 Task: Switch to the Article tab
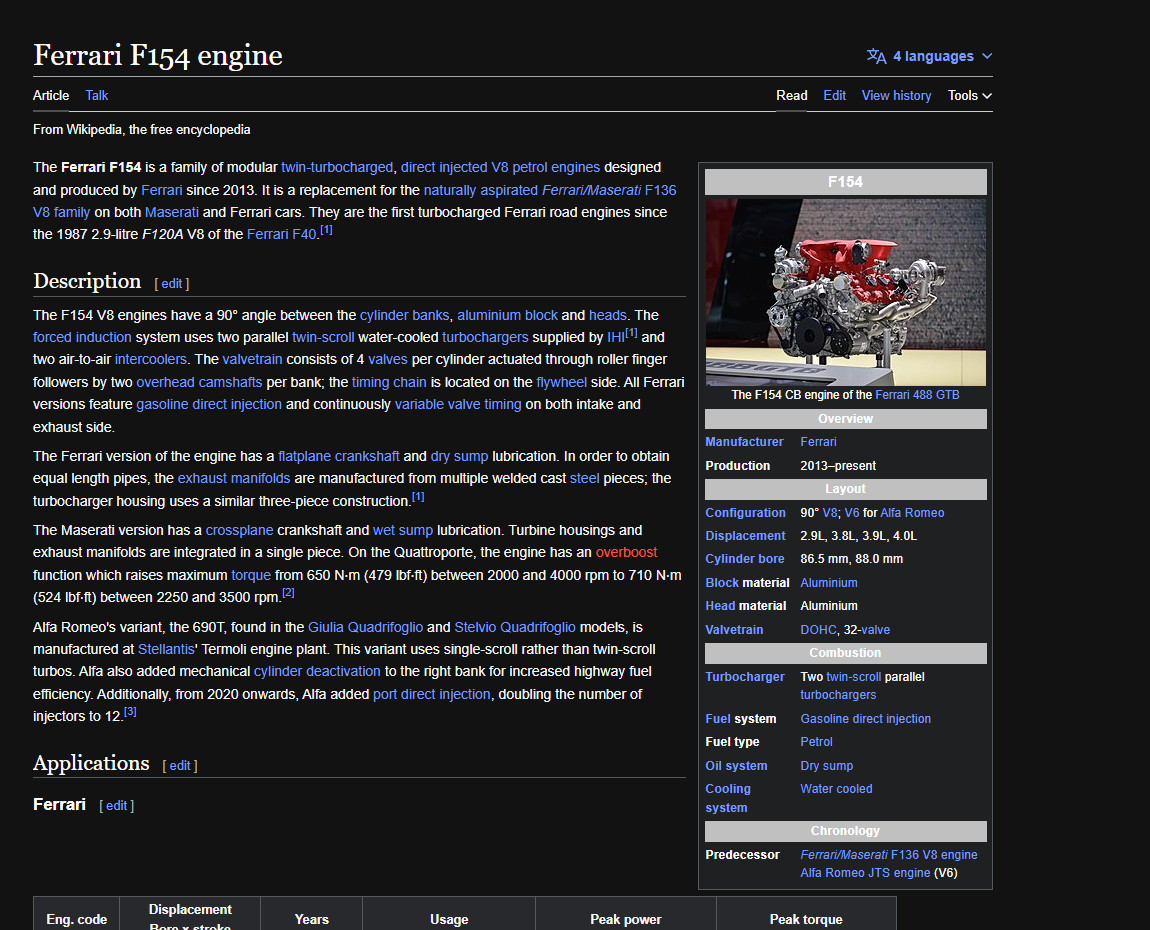[x=51, y=95]
